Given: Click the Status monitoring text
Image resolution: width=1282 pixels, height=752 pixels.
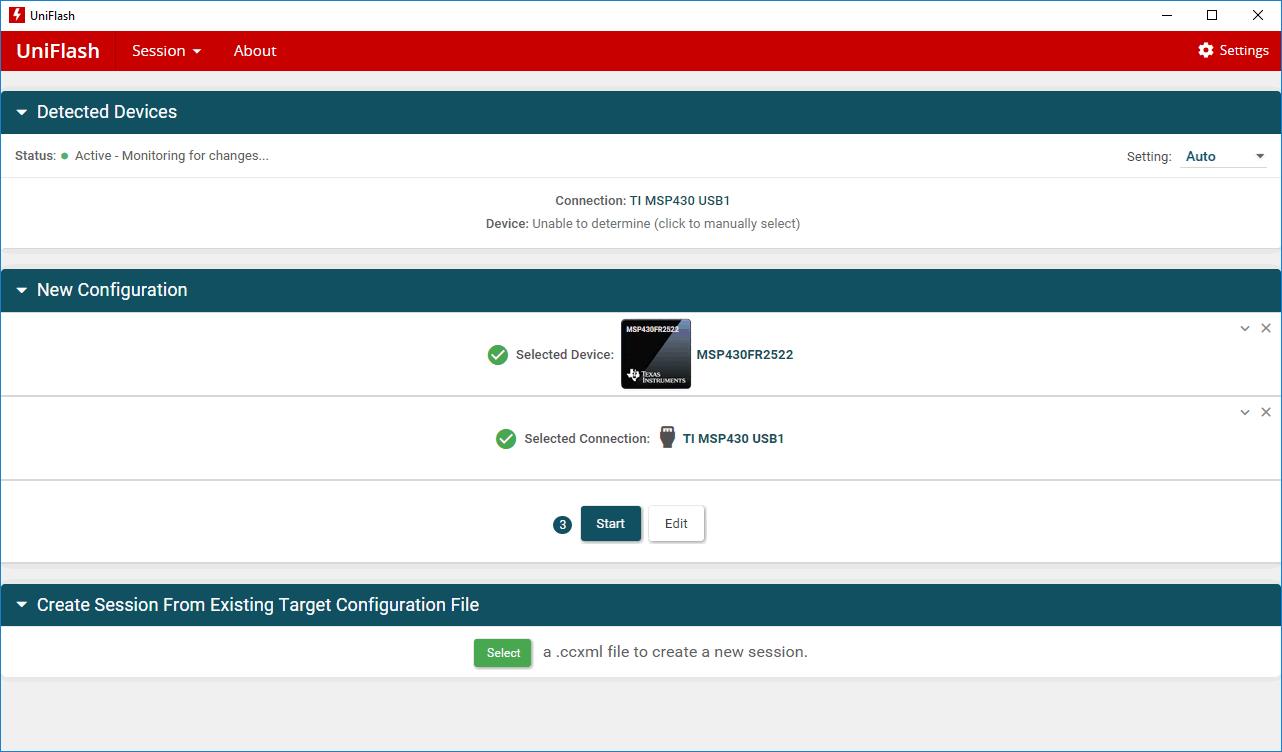Looking at the screenshot, I should [172, 156].
